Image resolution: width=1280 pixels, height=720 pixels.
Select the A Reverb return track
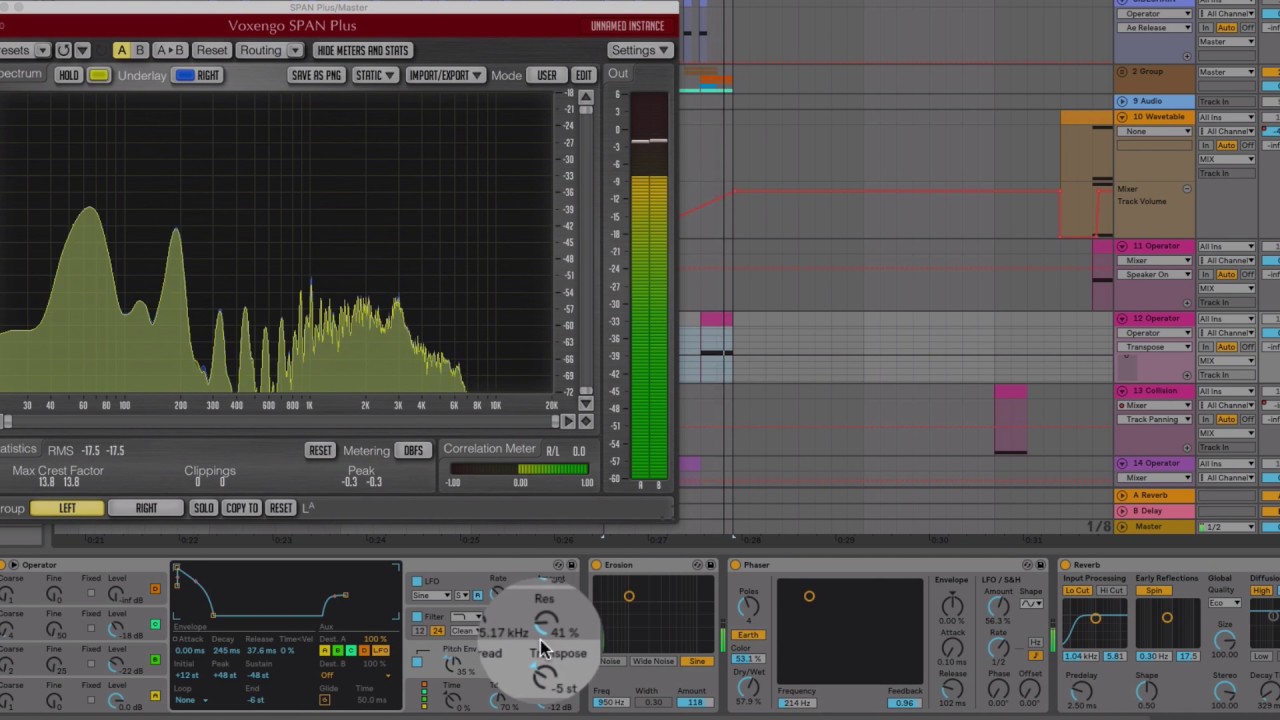pos(1155,496)
